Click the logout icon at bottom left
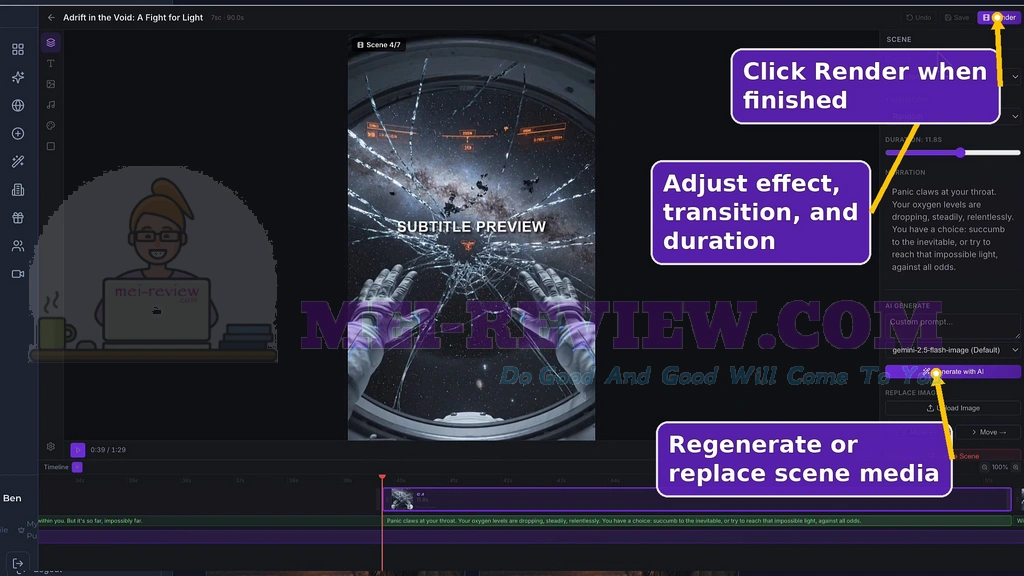 pos(18,563)
